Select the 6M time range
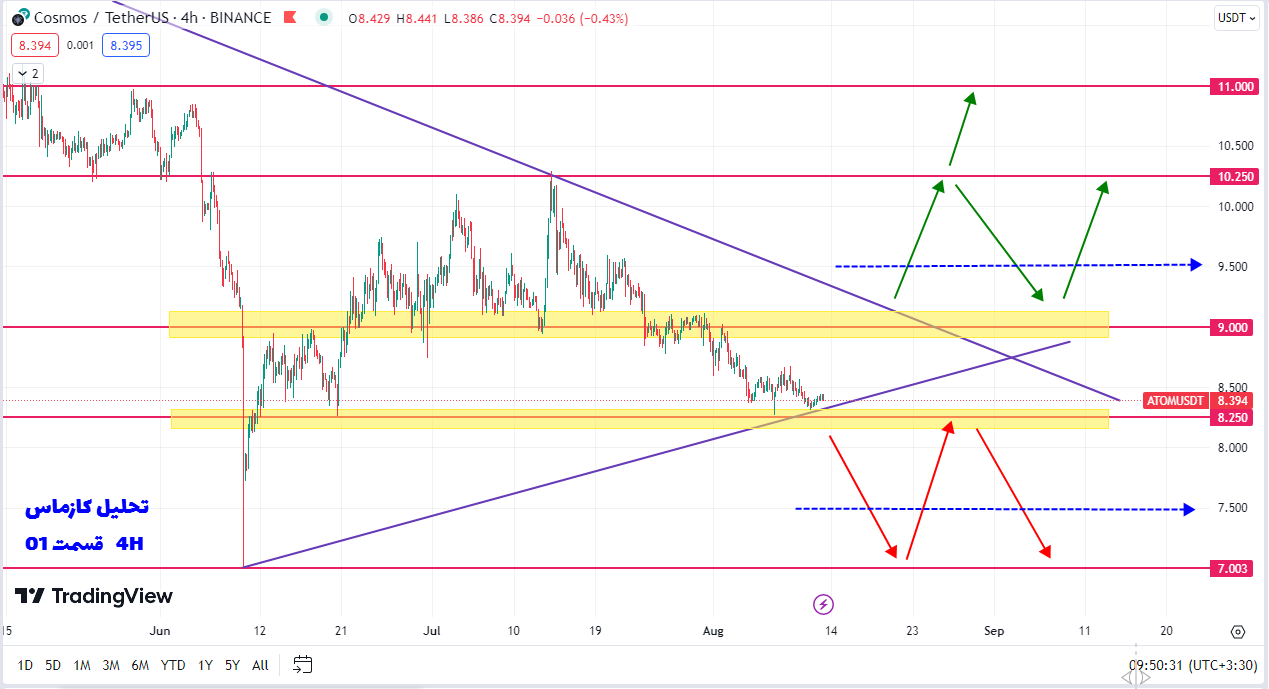This screenshot has width=1269, height=689. click(140, 665)
